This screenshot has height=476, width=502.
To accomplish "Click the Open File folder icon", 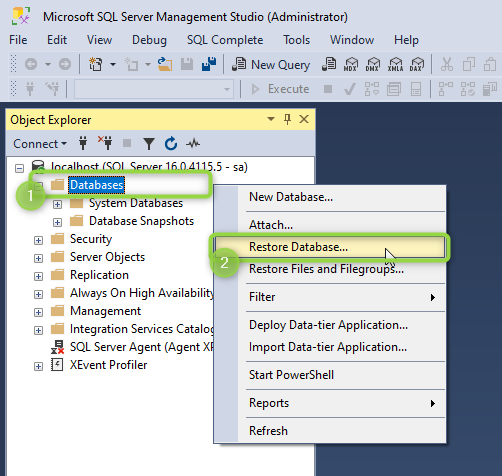I will (165, 64).
